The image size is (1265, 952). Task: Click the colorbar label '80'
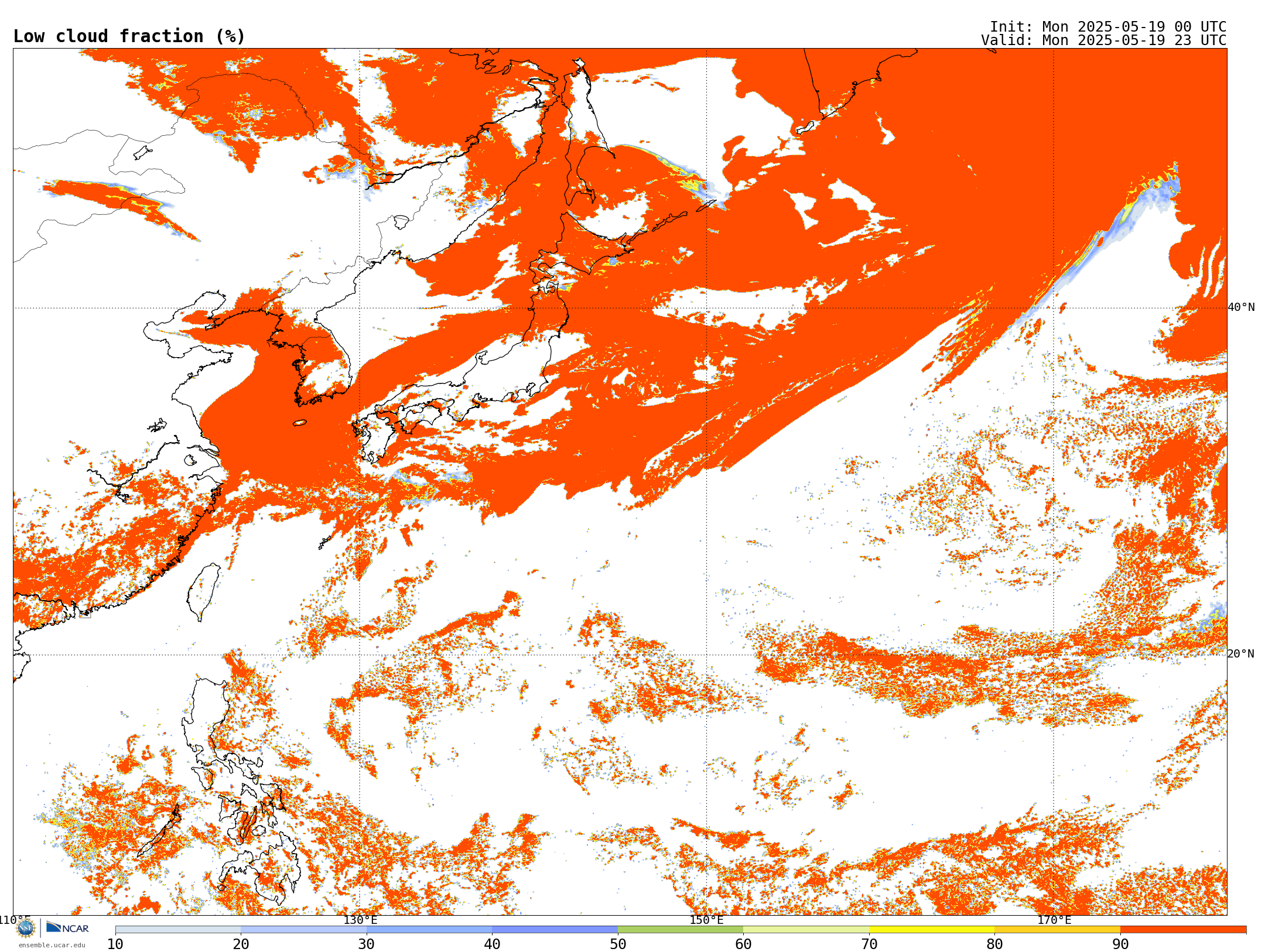coord(994,944)
